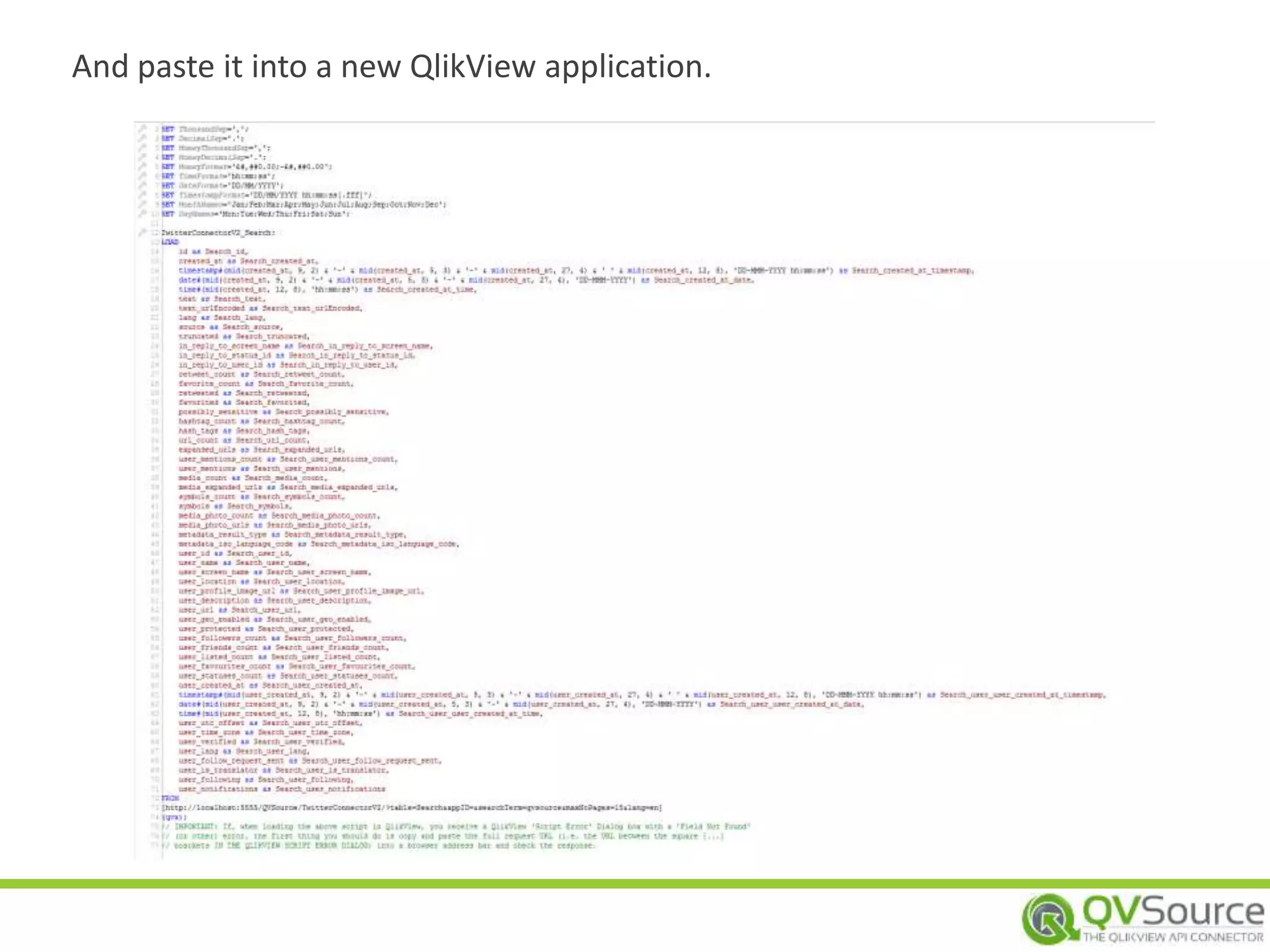Click the 'expanded_urls as Search_expanded_urls,' line
The width and height of the screenshot is (1270, 952).
(262, 449)
